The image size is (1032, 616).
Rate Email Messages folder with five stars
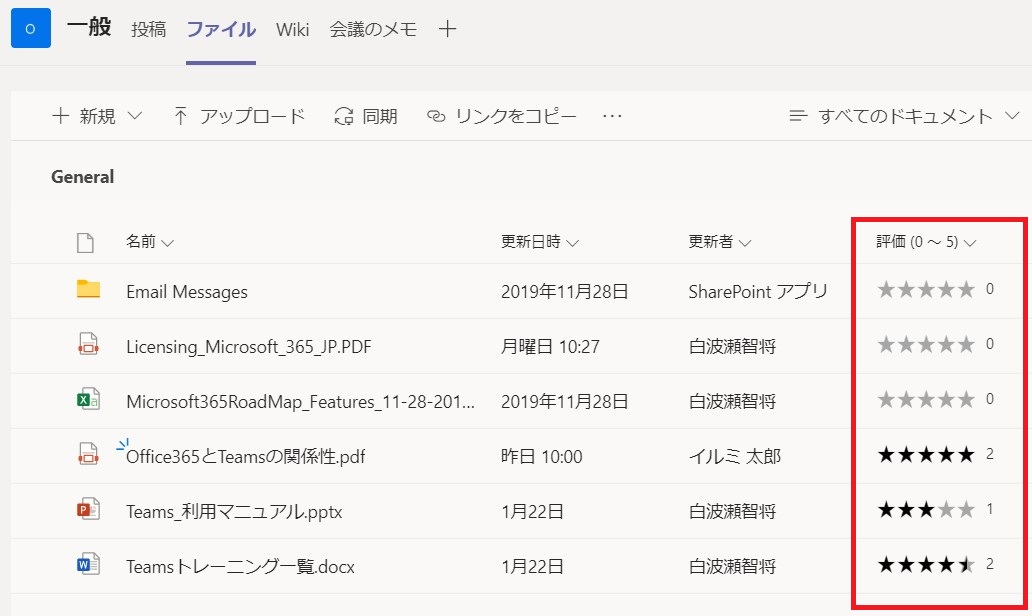pyautogui.click(x=966, y=290)
